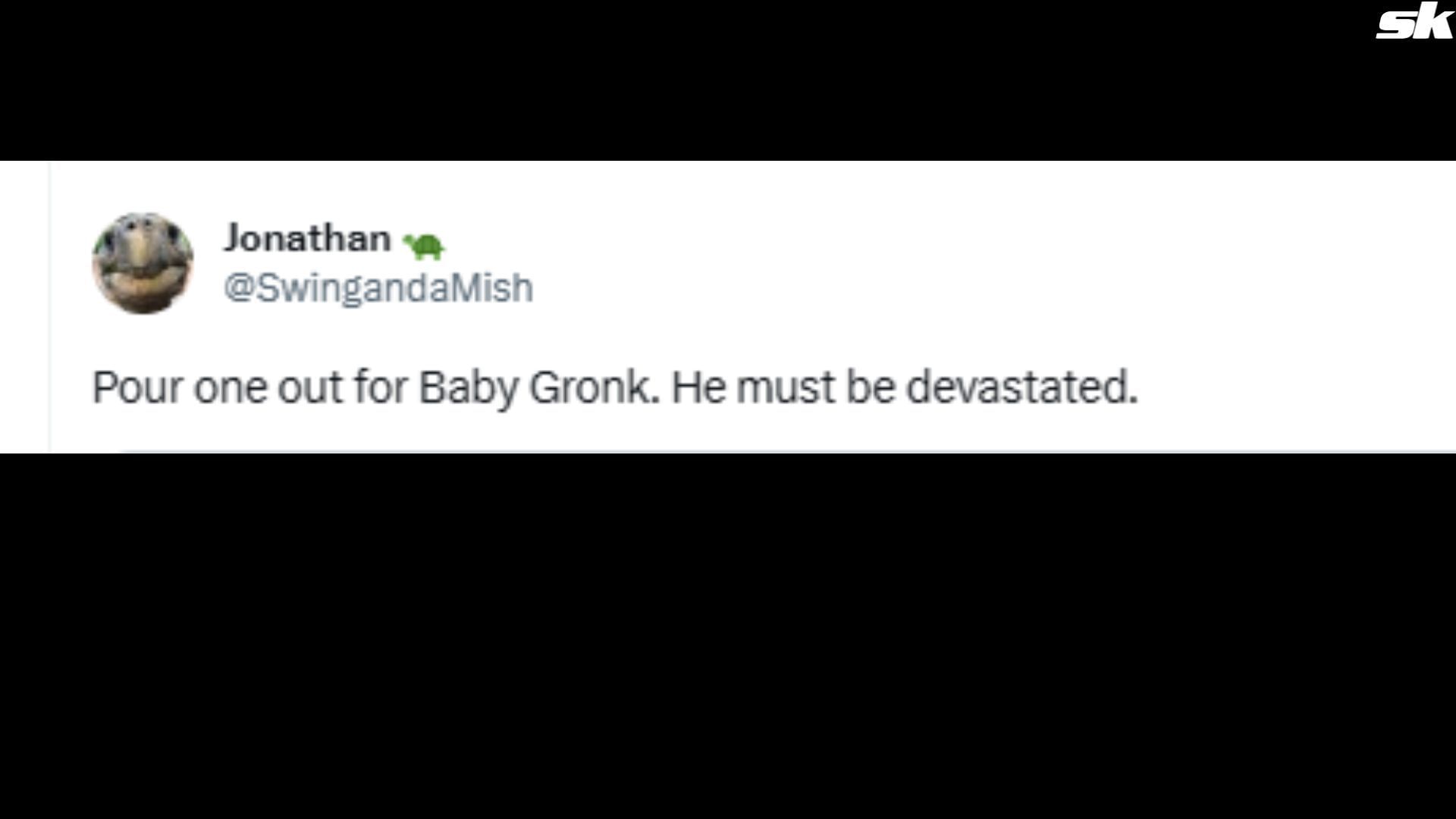The image size is (1456, 819).
Task: Click the Sportskeeda SK logo
Action: coord(1414,24)
